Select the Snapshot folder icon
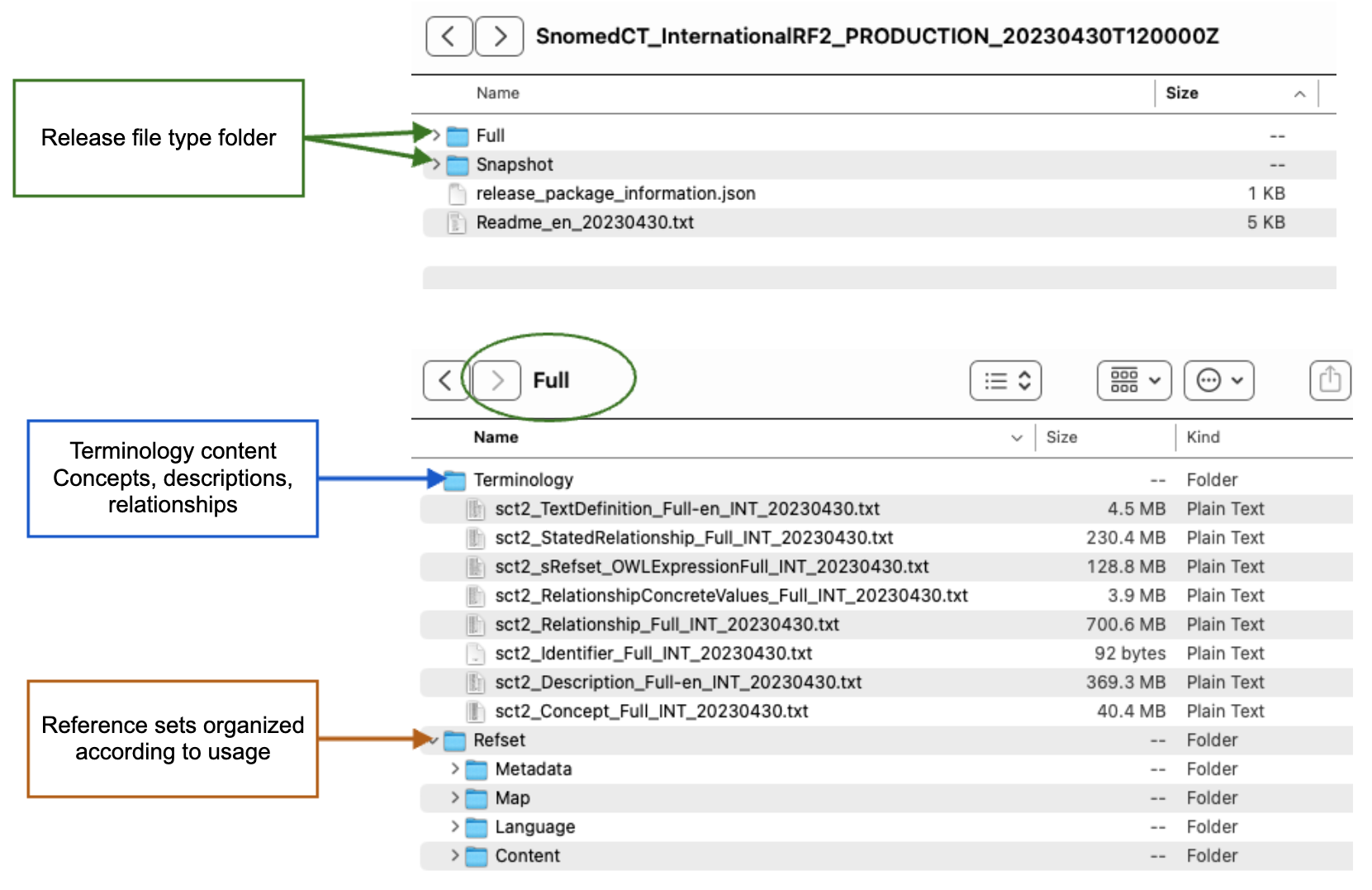 (458, 164)
